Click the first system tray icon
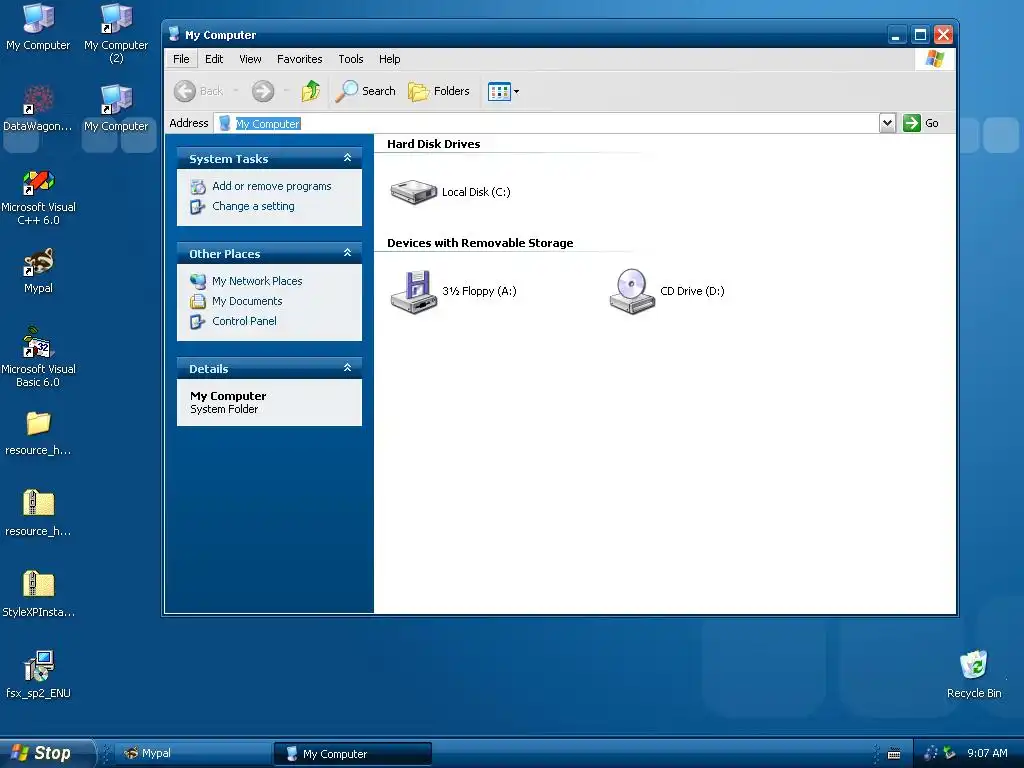 931,753
